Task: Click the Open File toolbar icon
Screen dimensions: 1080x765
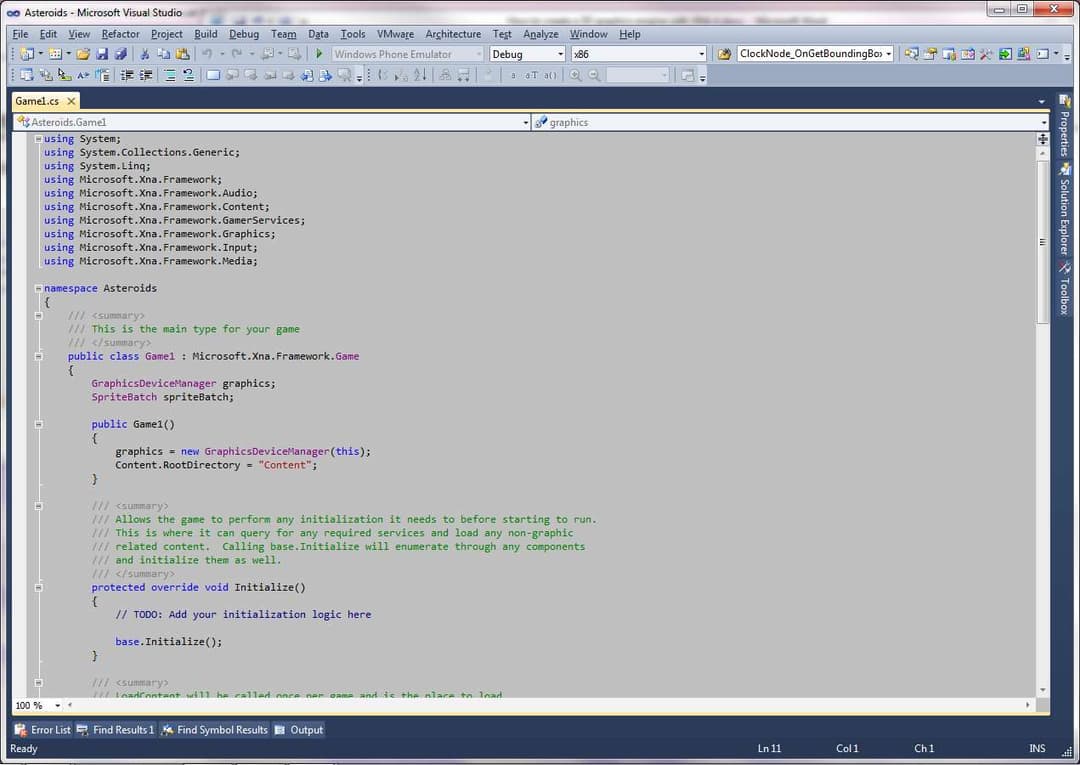Action: click(84, 53)
